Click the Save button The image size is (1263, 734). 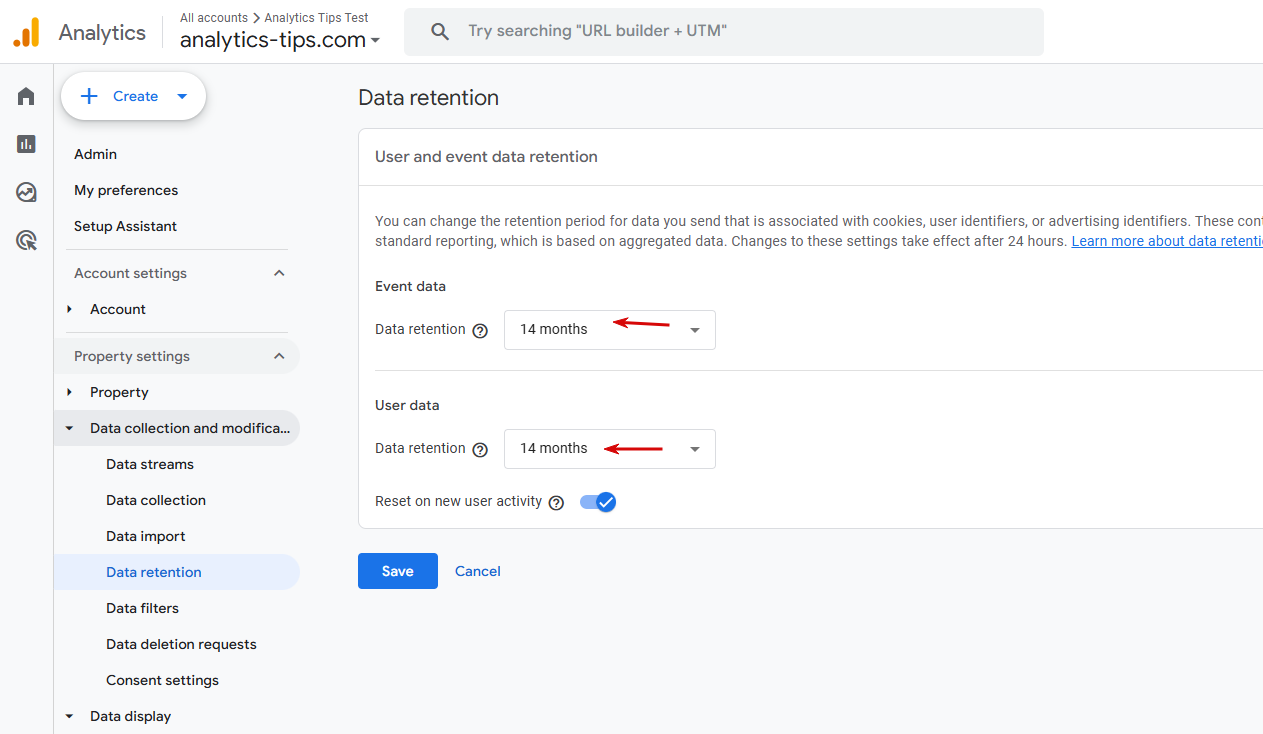[x=397, y=571]
